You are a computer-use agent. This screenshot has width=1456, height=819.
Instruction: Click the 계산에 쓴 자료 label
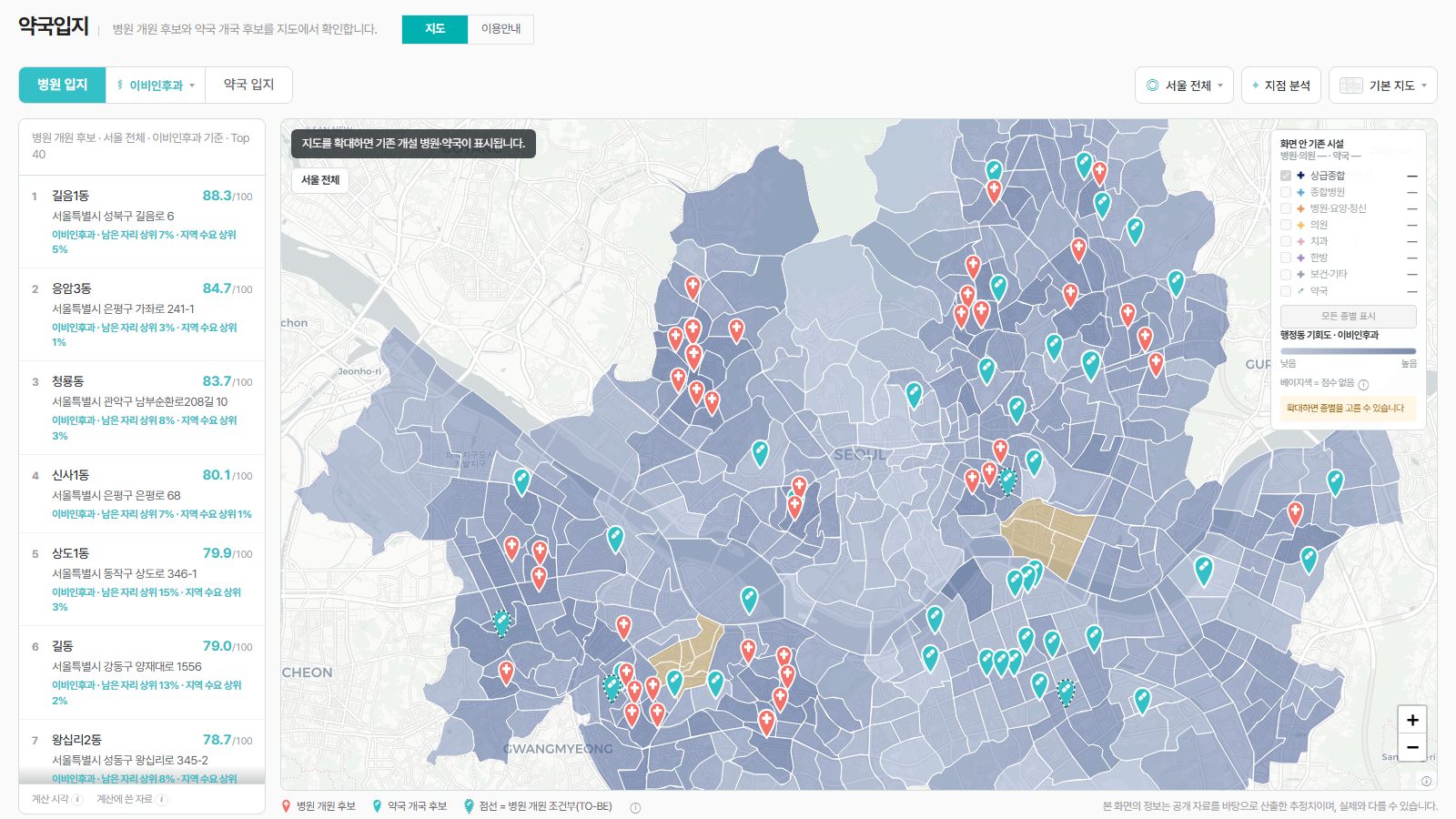(x=124, y=799)
